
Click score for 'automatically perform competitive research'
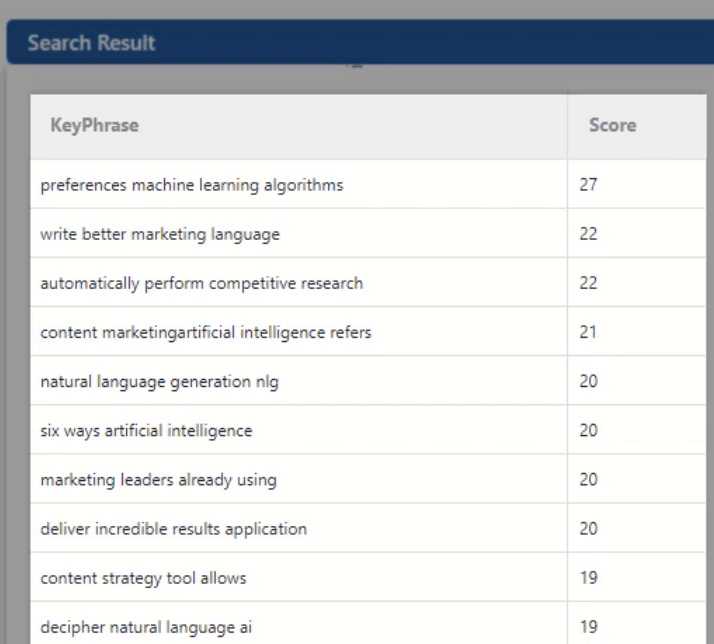588,283
